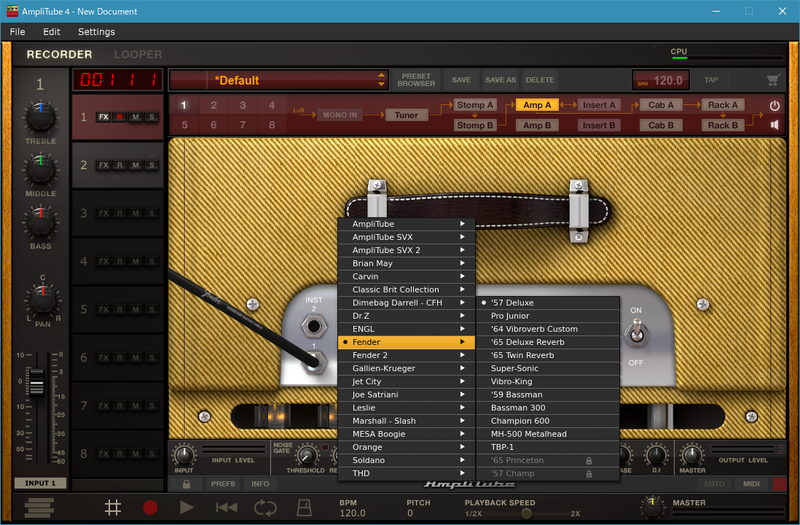Mute track 1 with M button
800x525 pixels.
136,117
